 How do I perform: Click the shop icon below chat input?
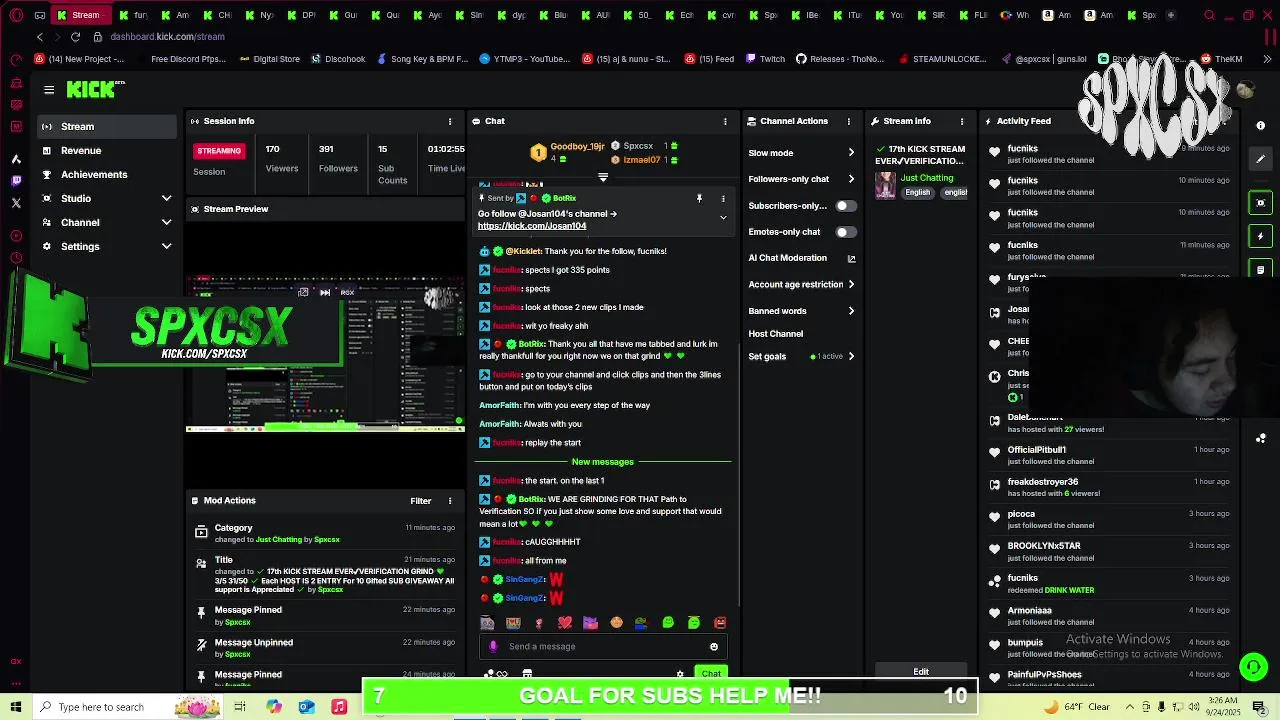527,674
